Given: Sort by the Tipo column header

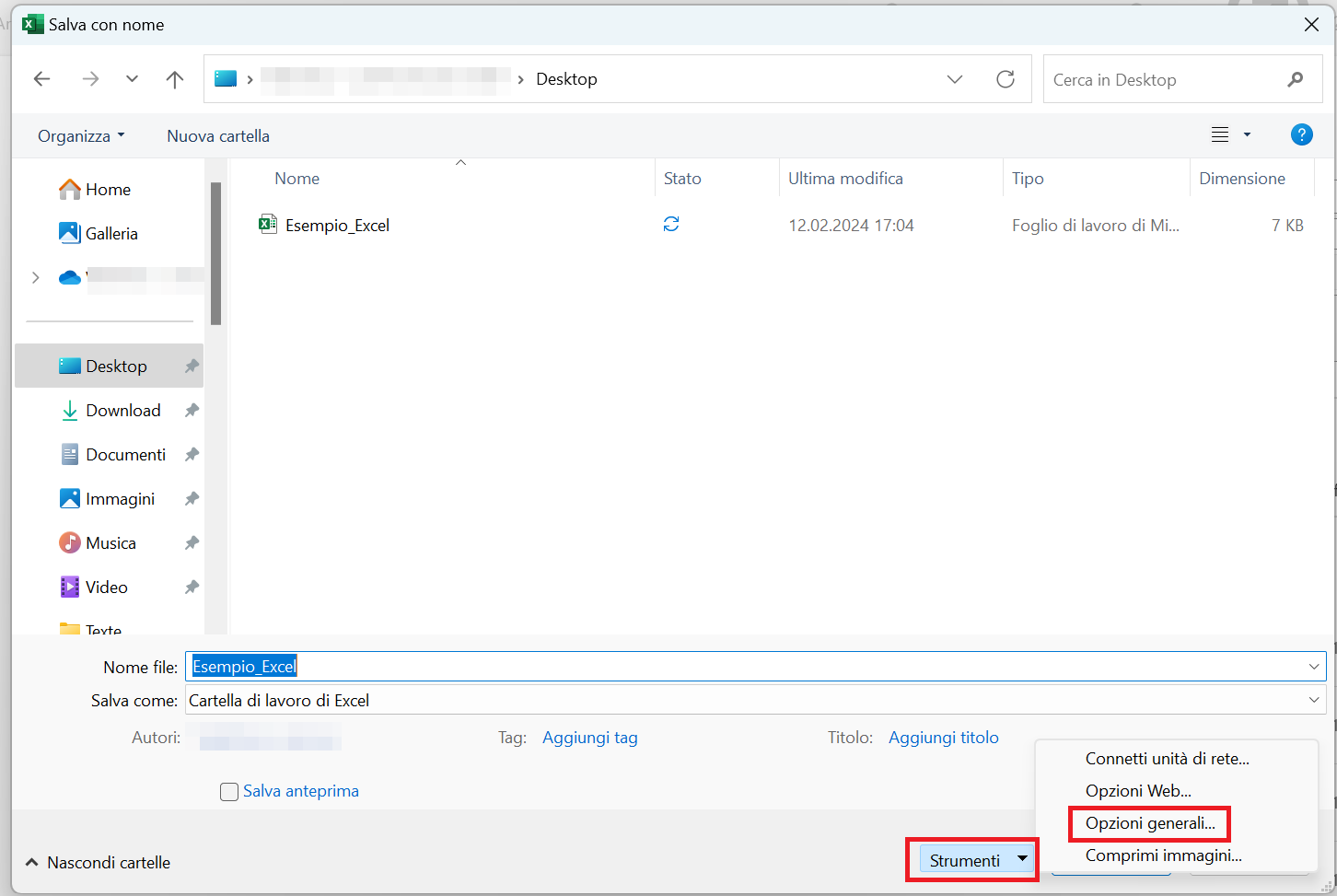Looking at the screenshot, I should [x=1028, y=179].
